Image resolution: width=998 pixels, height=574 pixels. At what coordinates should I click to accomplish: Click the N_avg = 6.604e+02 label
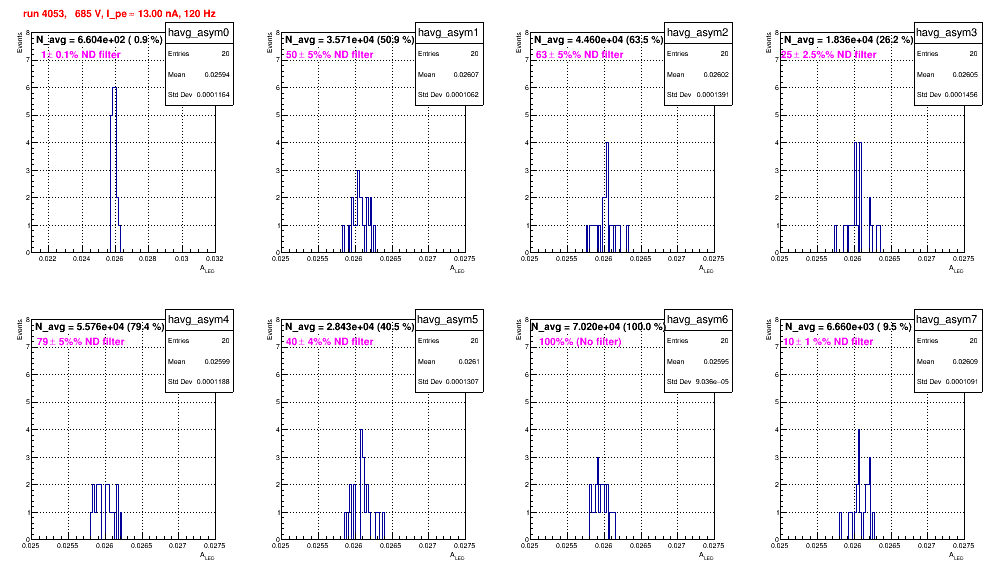[x=99, y=39]
